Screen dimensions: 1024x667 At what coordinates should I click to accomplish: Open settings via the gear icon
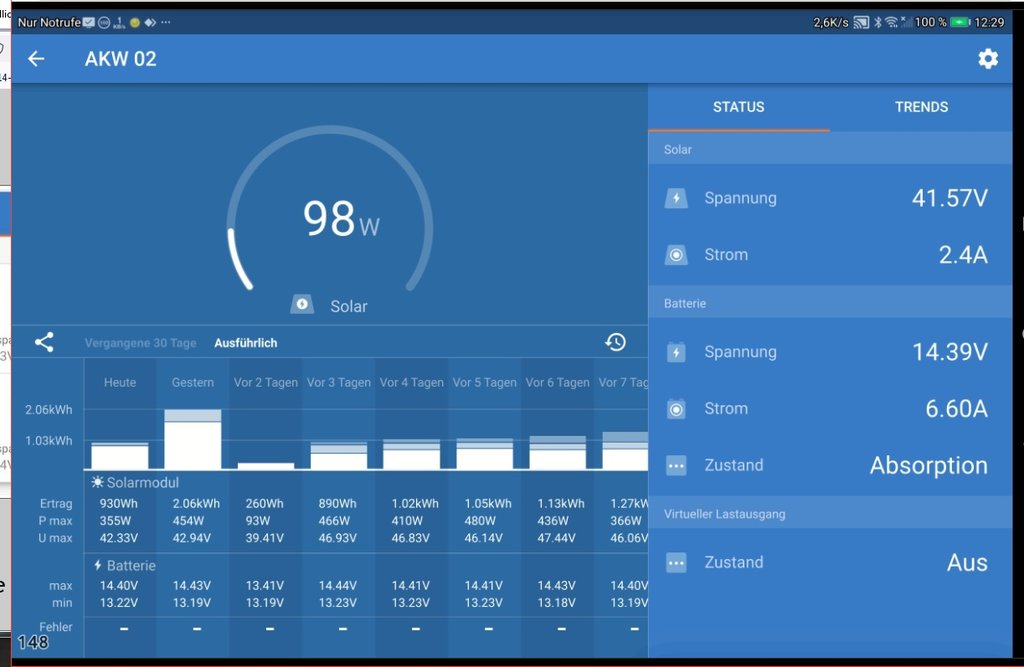point(988,59)
